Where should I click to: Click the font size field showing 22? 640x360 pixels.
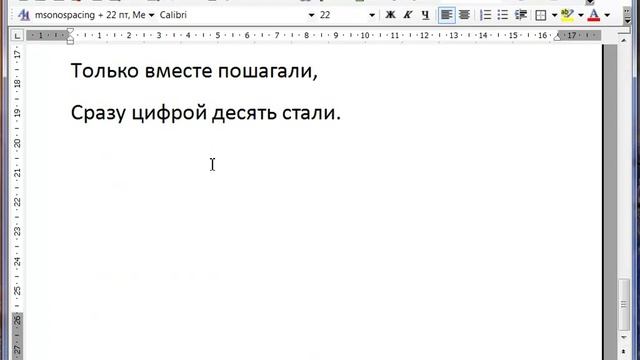pyautogui.click(x=343, y=15)
